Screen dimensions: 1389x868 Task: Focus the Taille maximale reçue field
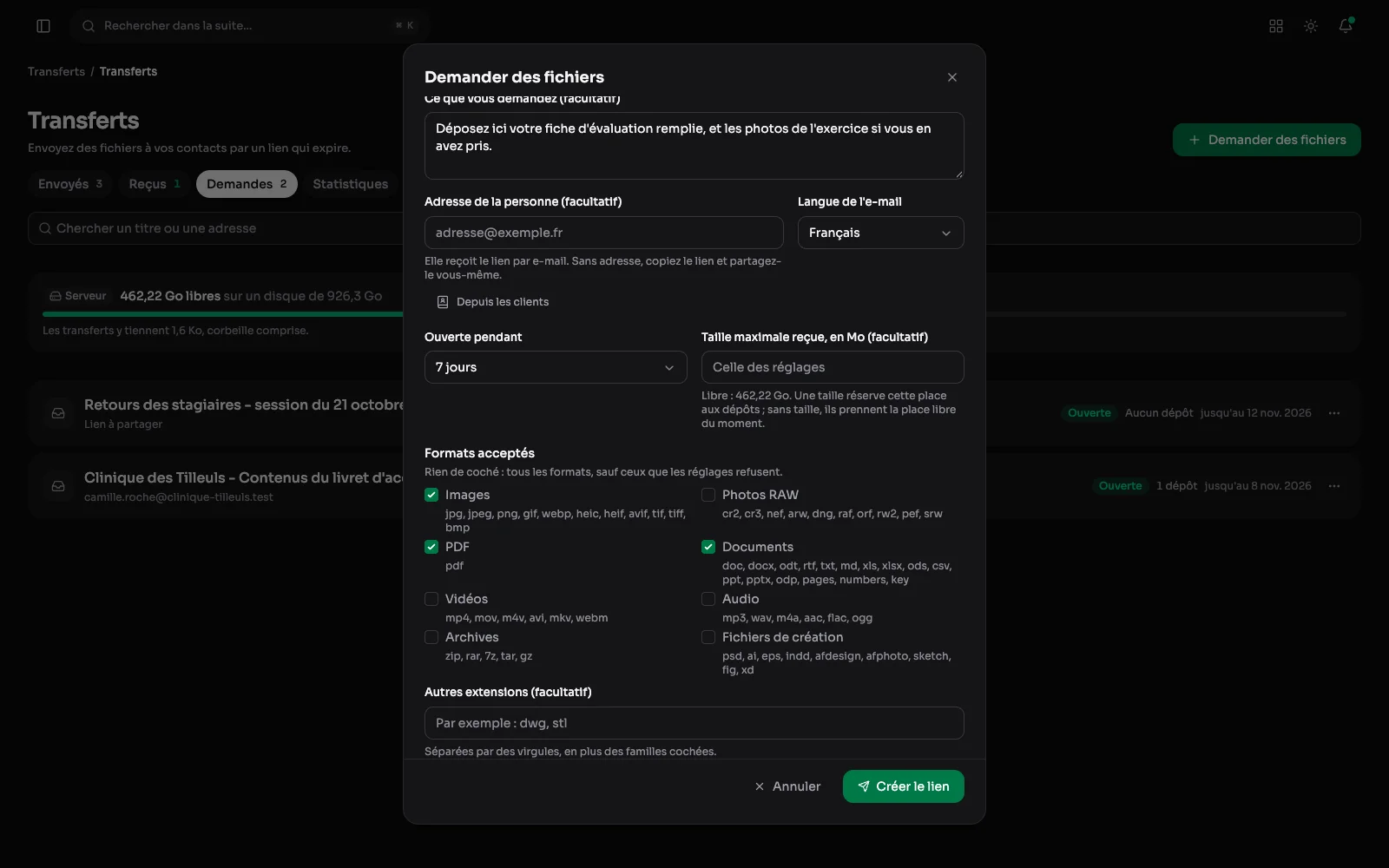tap(833, 367)
